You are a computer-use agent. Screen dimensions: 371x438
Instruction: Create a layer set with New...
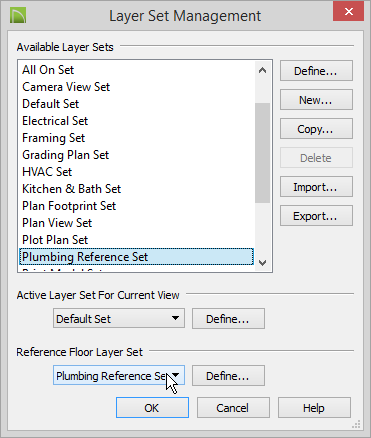coord(316,100)
